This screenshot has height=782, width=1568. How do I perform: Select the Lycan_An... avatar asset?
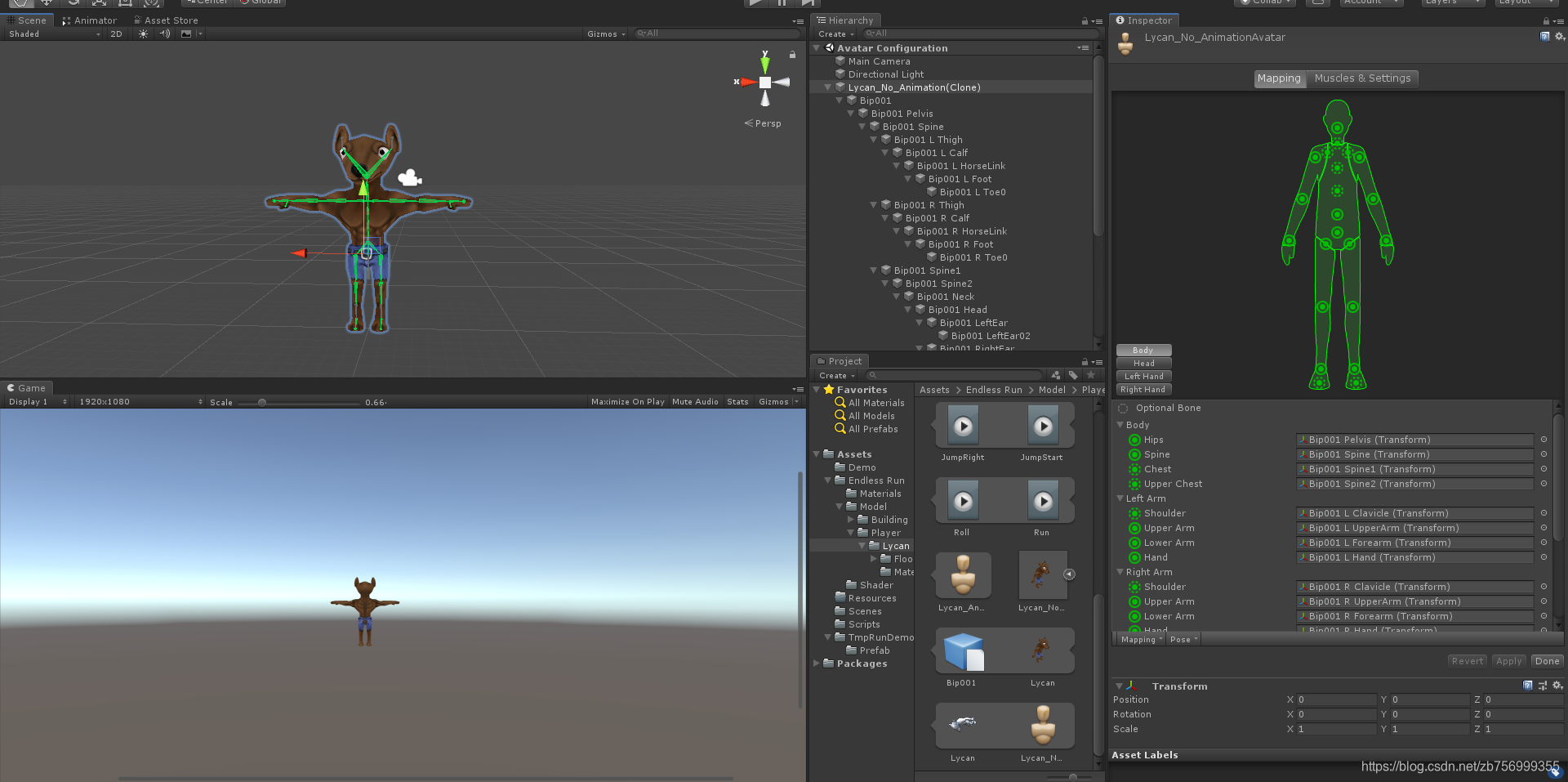964,575
